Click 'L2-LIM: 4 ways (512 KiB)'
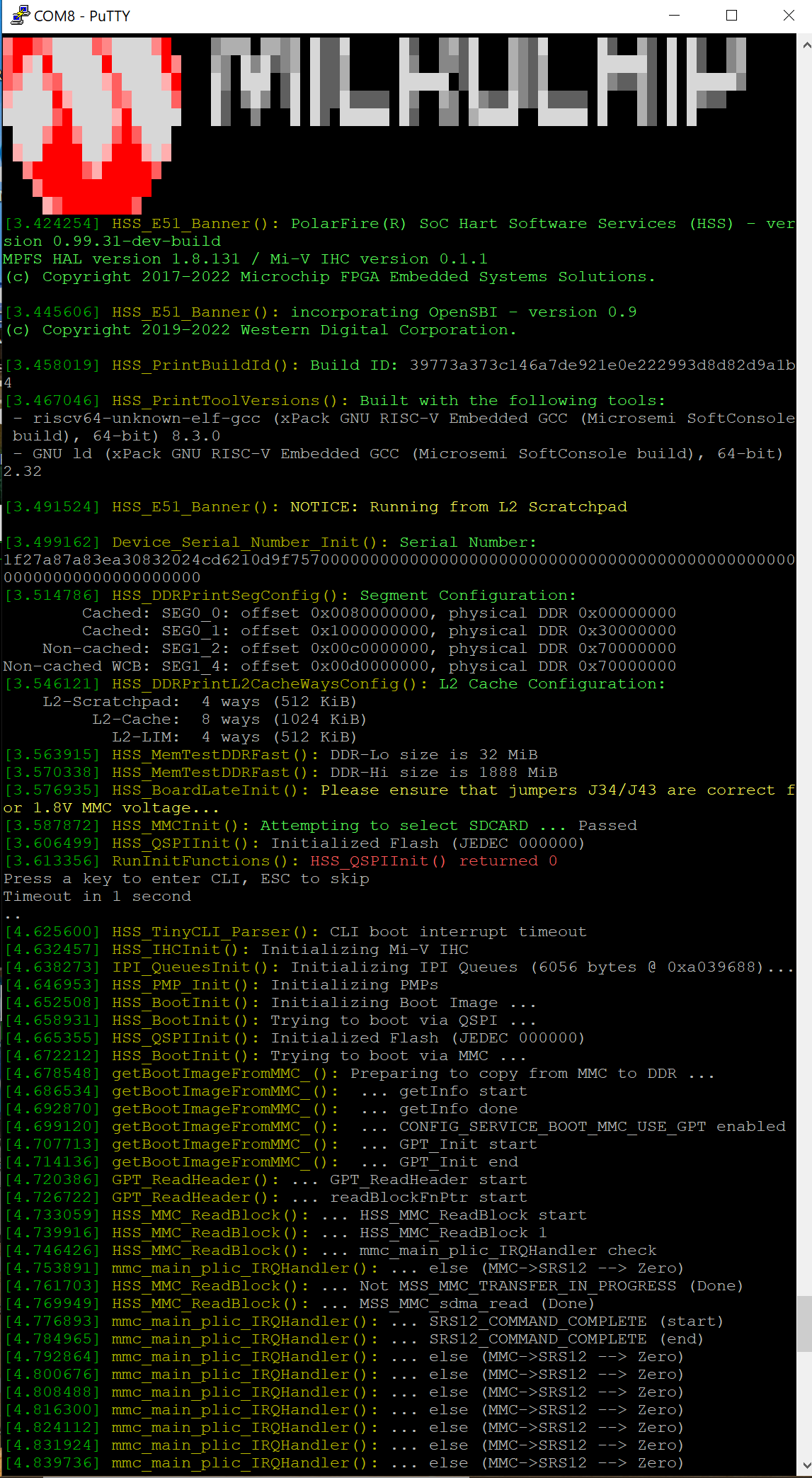The height and width of the screenshot is (1478, 812). pyautogui.click(x=234, y=737)
